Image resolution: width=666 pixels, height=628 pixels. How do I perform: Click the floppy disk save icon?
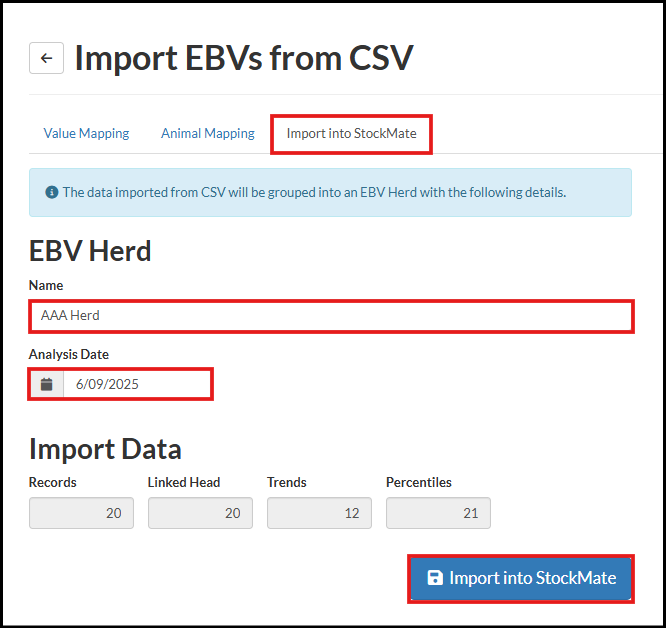(435, 578)
